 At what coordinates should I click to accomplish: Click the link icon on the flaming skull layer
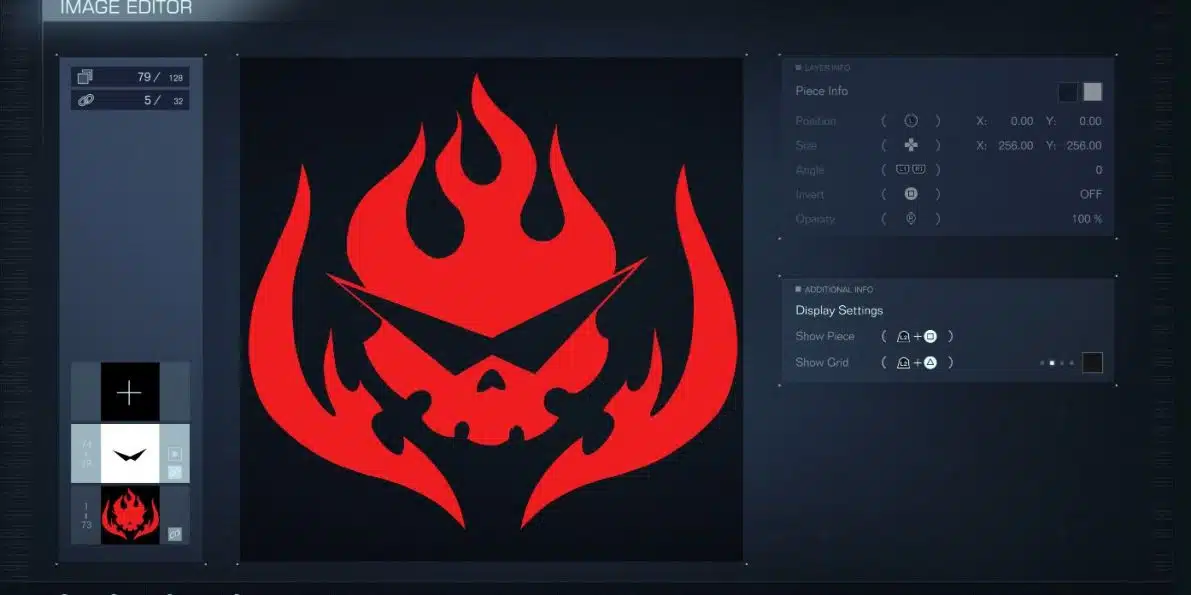click(175, 534)
